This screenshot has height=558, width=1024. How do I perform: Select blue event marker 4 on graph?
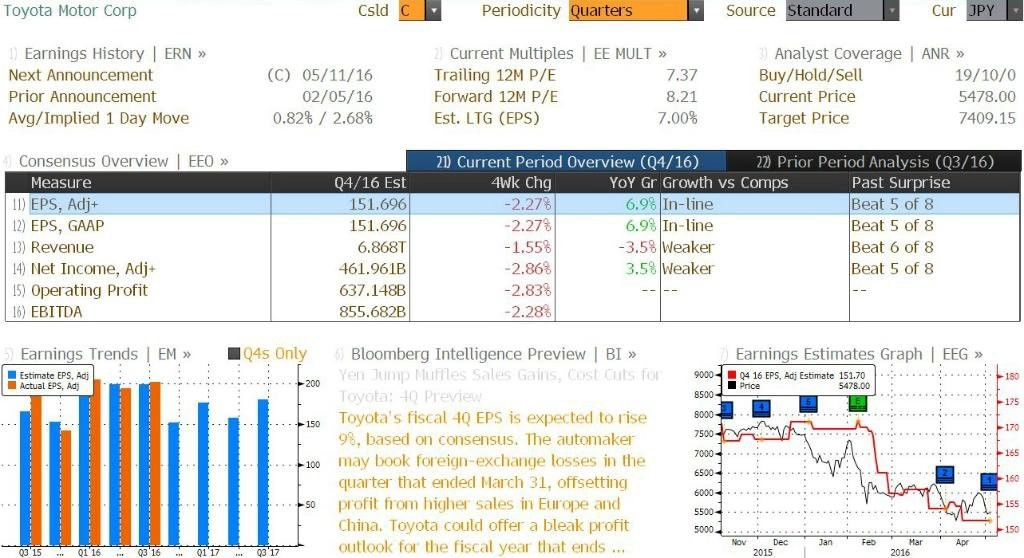point(761,408)
